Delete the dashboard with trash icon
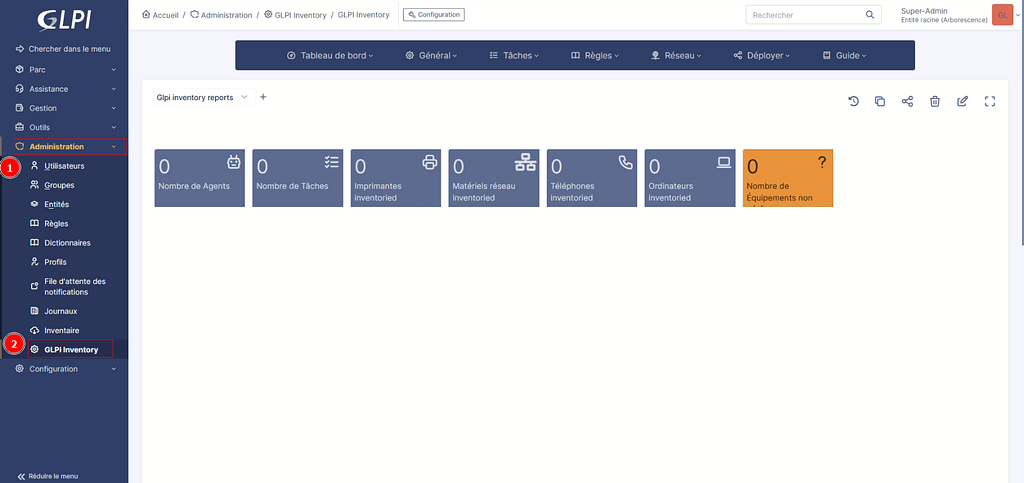Screen dimensions: 1024x483 935,101
